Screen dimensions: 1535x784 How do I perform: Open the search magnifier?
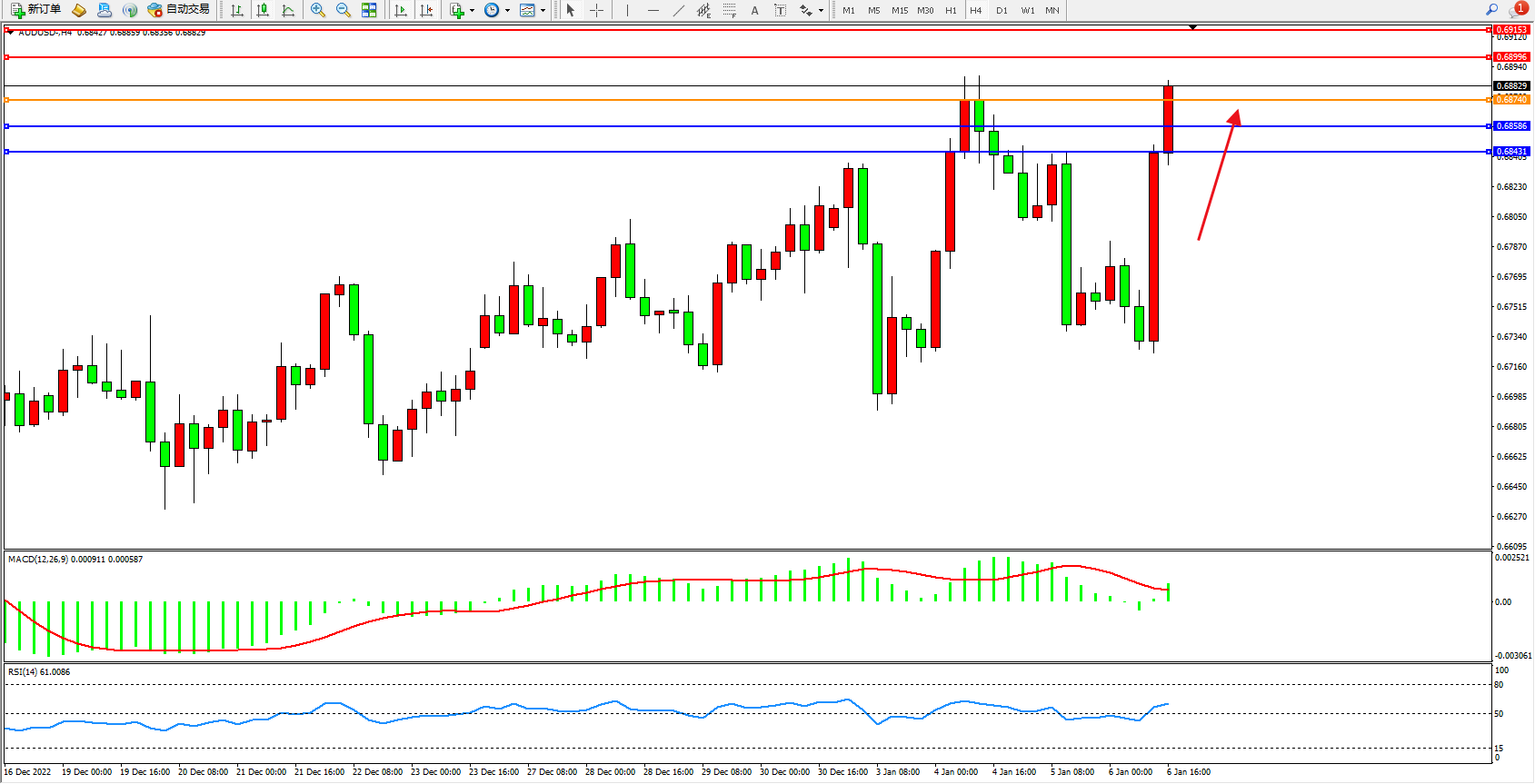click(x=1491, y=10)
